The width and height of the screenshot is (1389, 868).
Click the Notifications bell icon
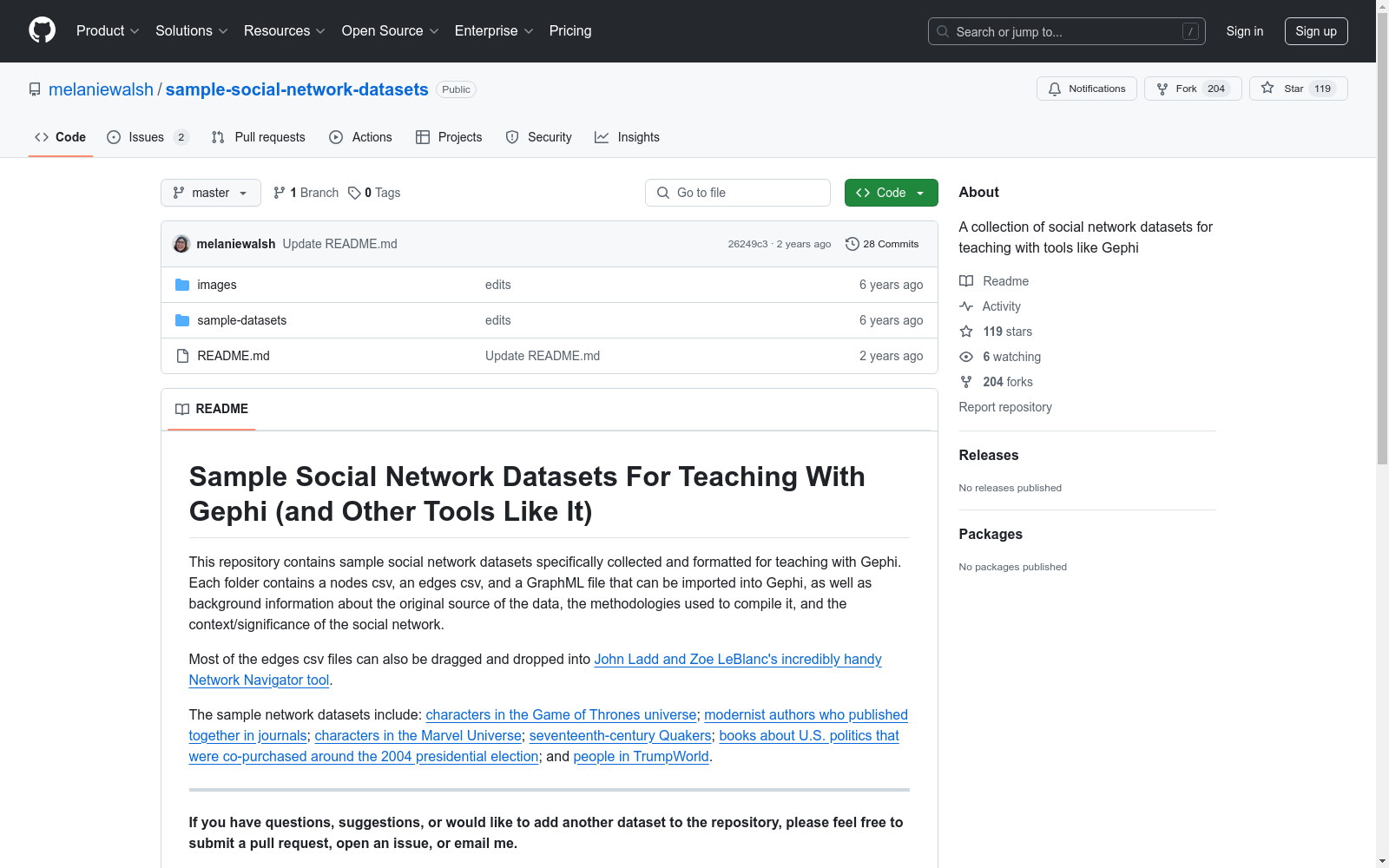[x=1055, y=89]
